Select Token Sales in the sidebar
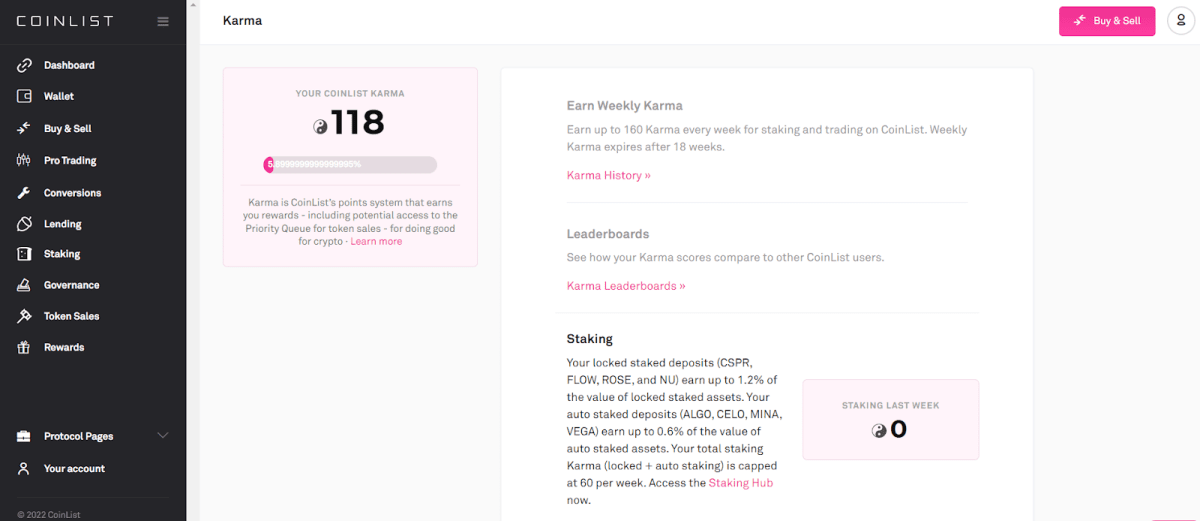Image resolution: width=1200 pixels, height=521 pixels. click(72, 316)
